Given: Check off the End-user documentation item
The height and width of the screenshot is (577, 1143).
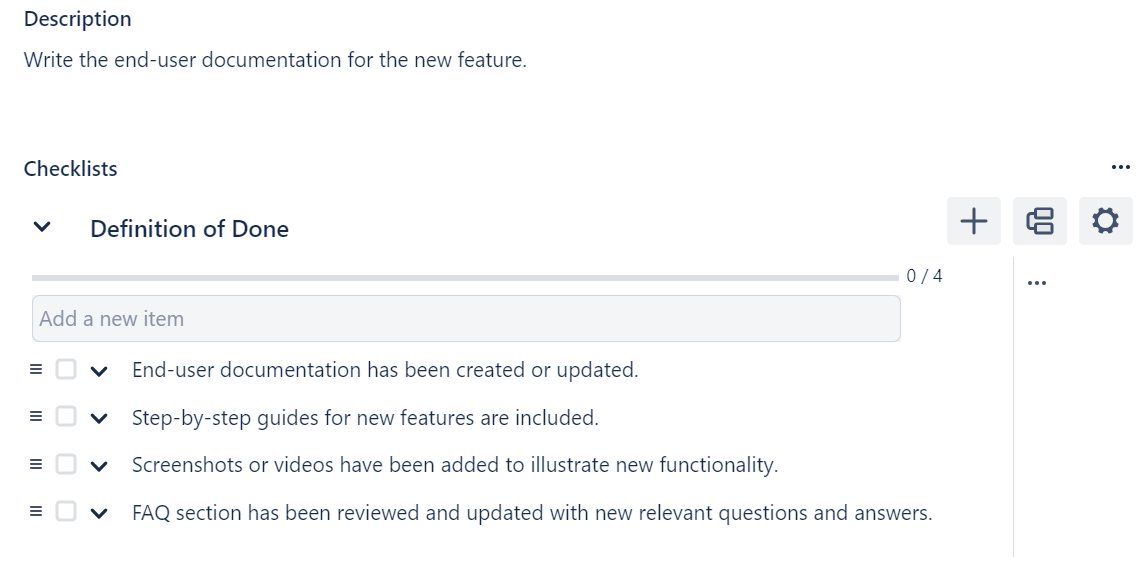Looking at the screenshot, I should click(x=65, y=369).
